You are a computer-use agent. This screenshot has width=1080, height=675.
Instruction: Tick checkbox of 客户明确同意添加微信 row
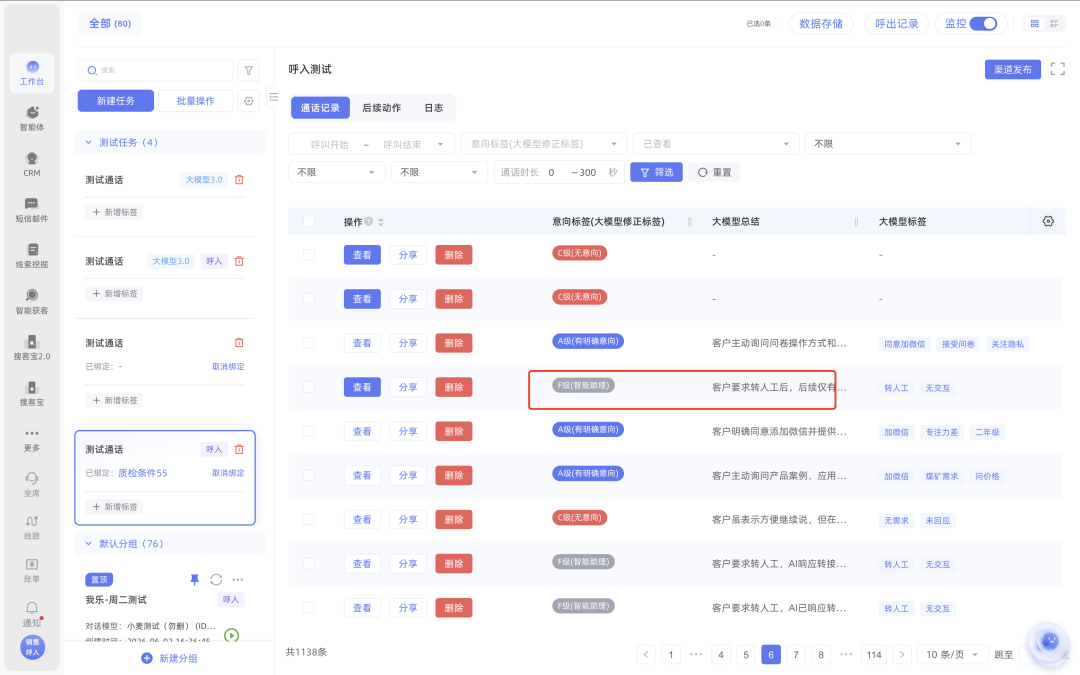309,431
